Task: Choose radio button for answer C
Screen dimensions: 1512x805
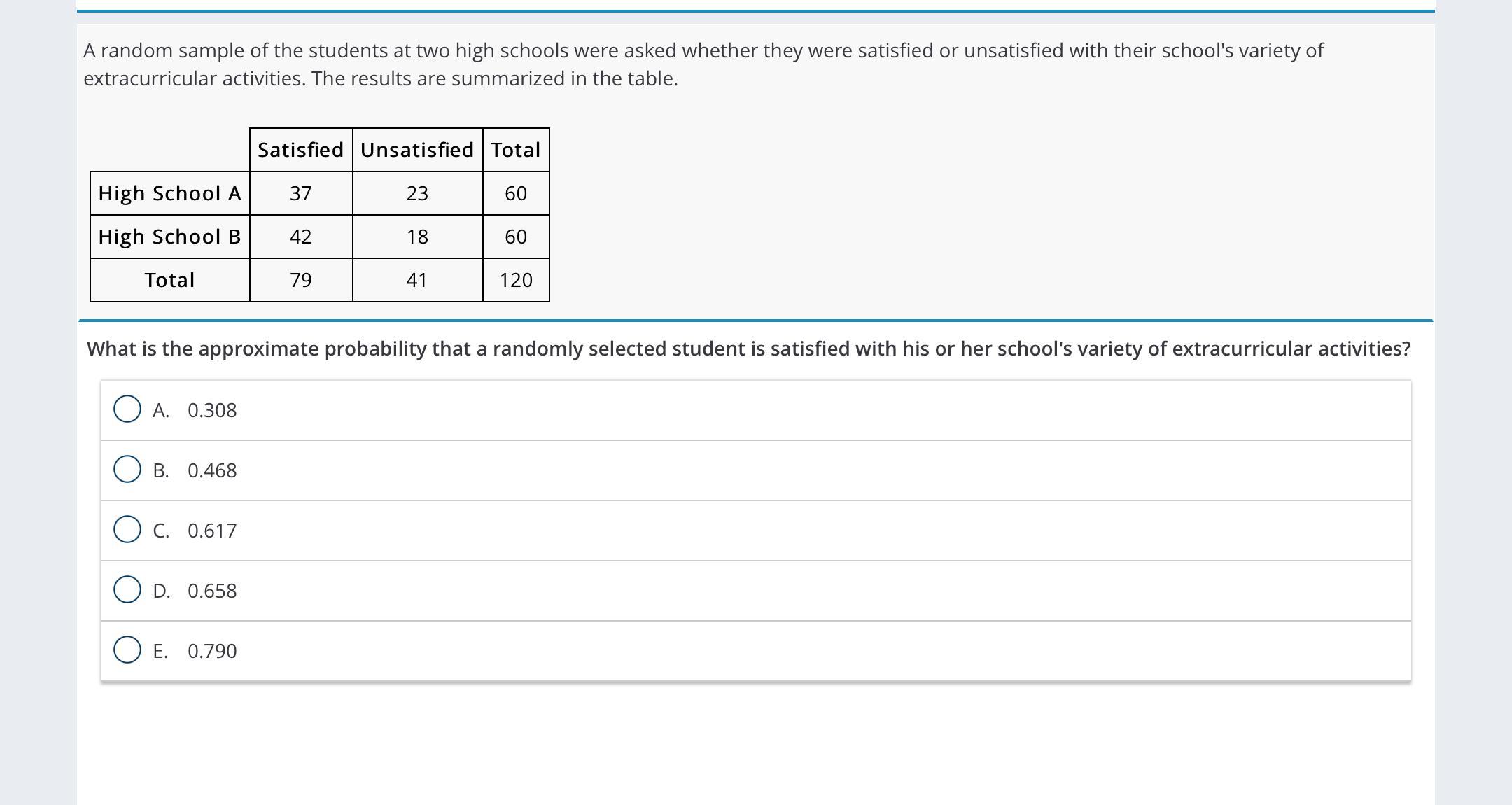Action: pos(127,530)
